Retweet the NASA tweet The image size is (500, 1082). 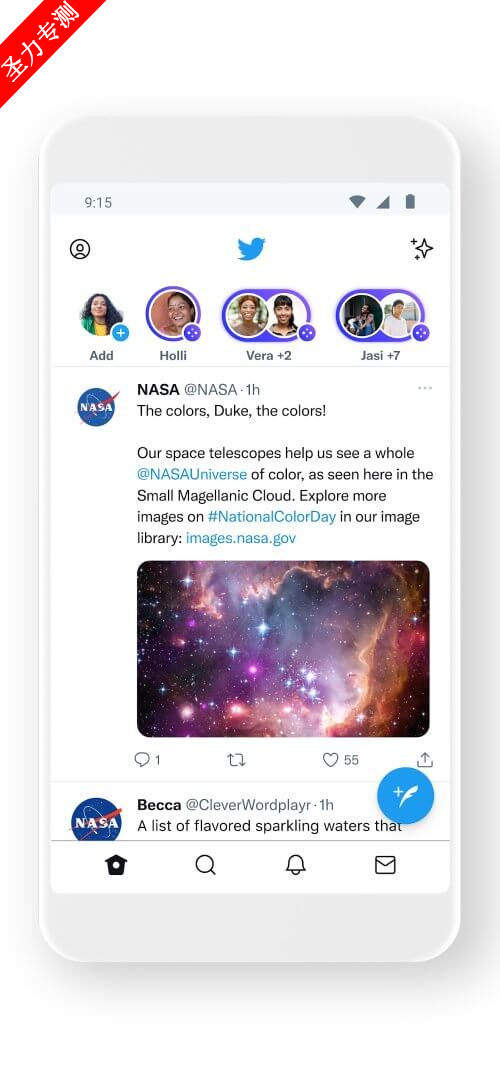point(237,760)
